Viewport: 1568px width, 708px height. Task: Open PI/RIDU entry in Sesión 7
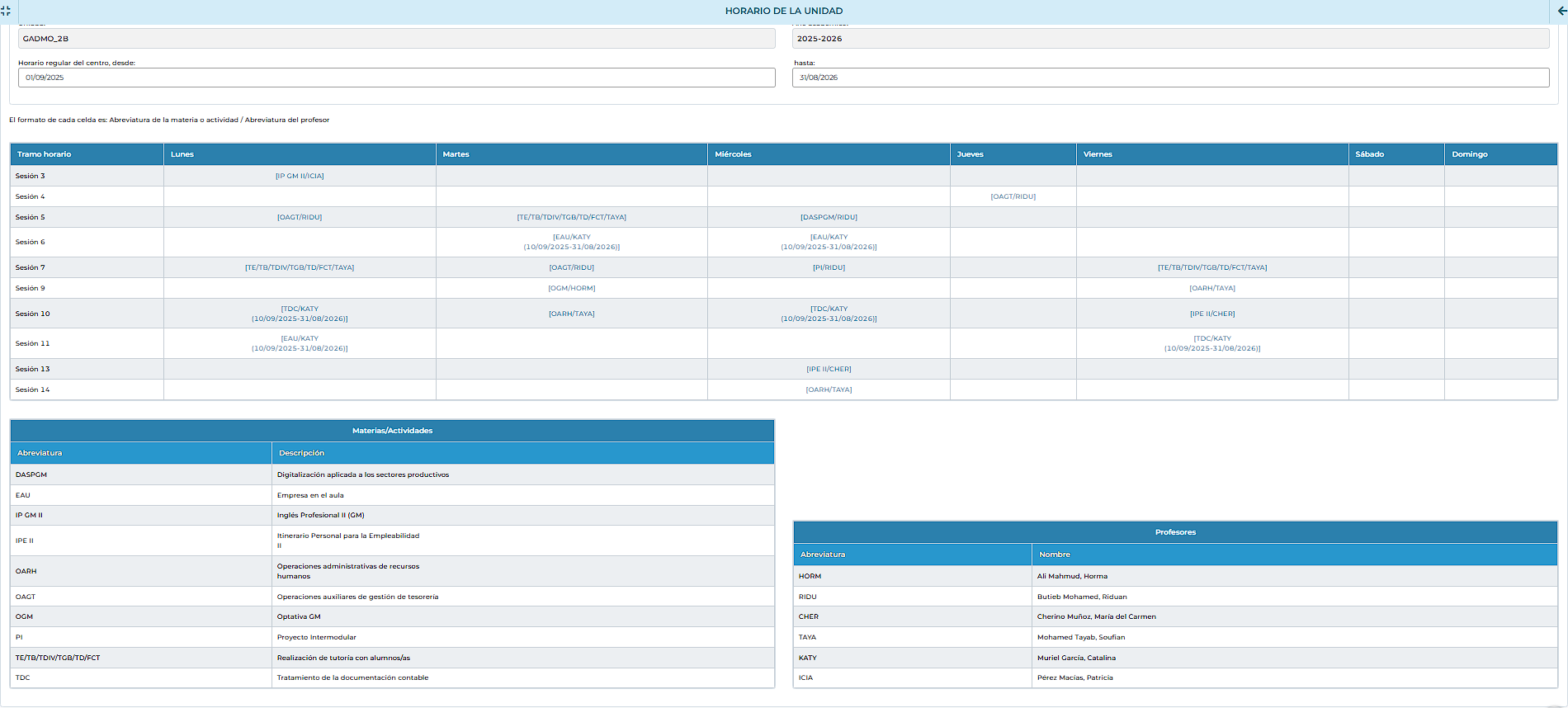[x=829, y=267]
